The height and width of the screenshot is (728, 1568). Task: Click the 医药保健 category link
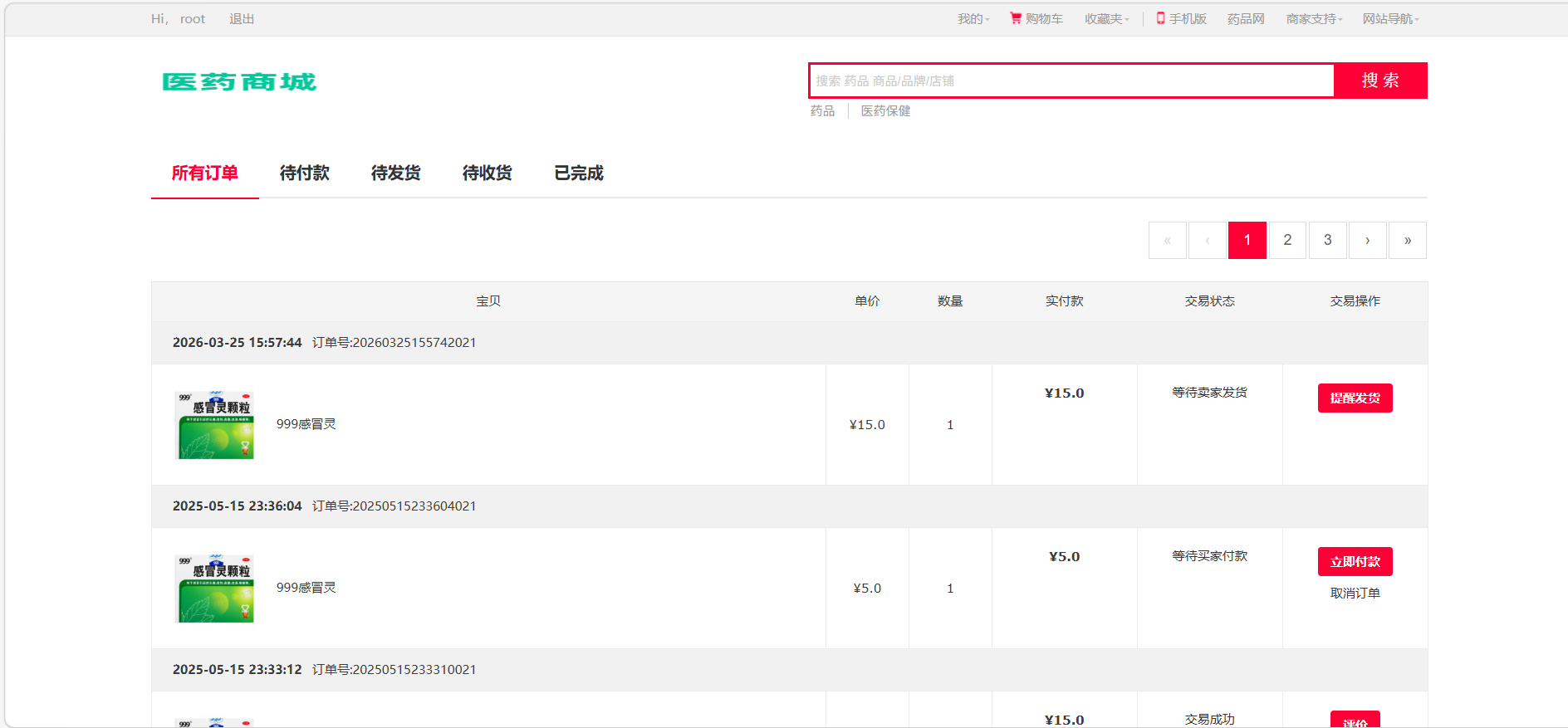coord(885,111)
